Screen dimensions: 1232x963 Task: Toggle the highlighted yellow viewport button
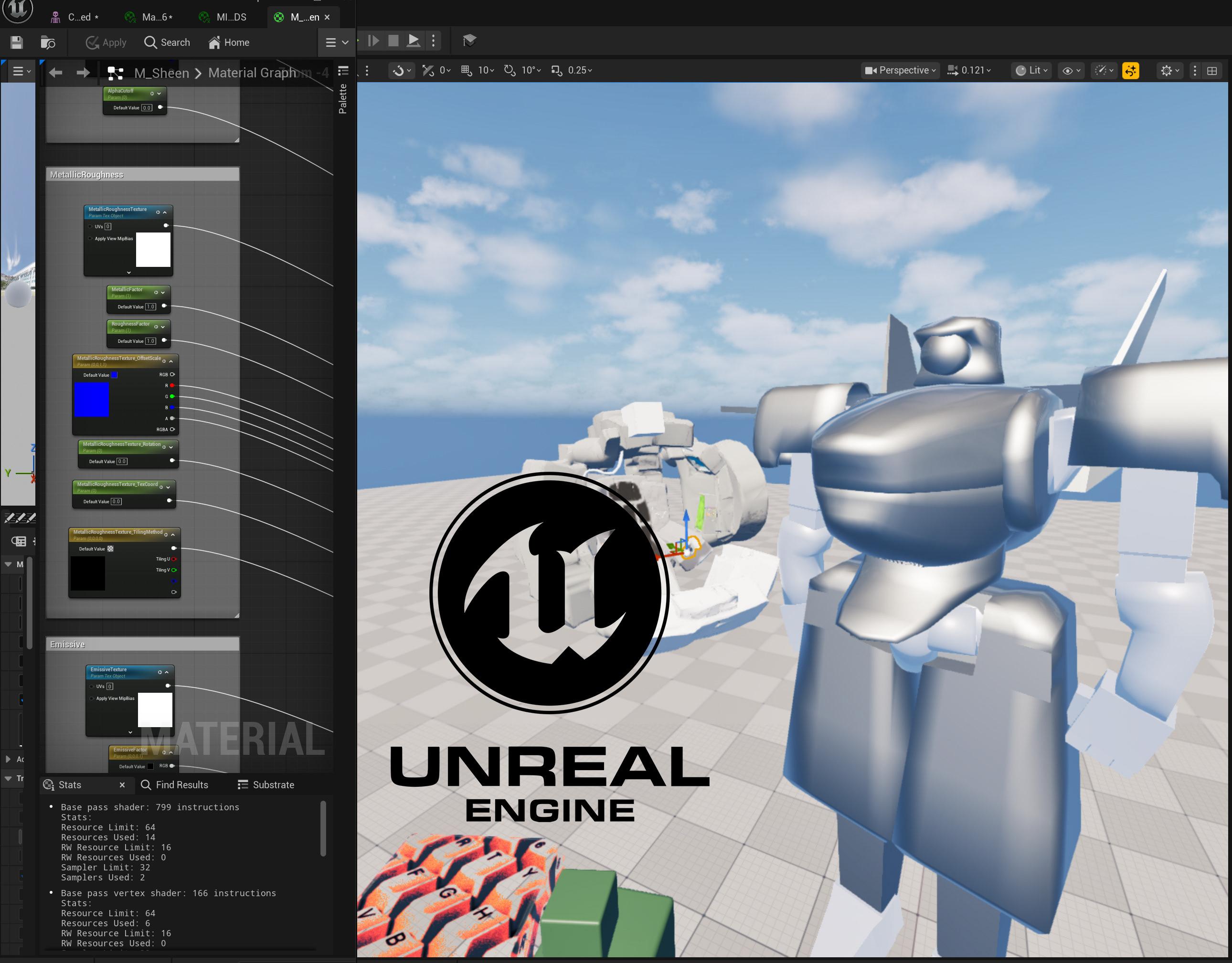coord(1130,71)
